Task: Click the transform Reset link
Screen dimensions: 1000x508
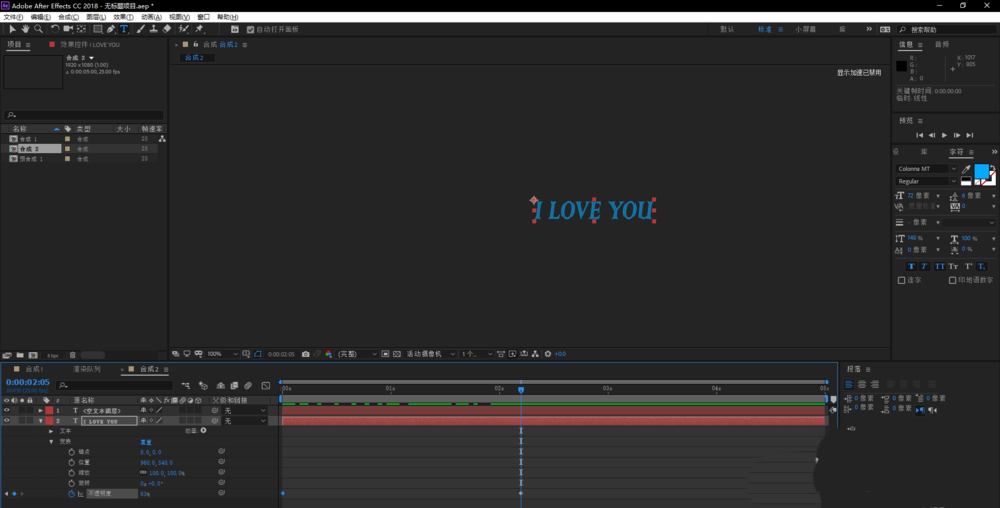Action: 146,442
